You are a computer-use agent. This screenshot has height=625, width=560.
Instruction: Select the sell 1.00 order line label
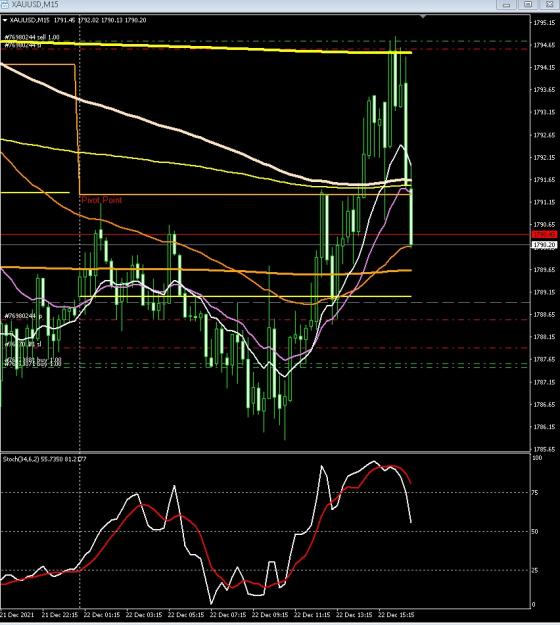[32, 37]
